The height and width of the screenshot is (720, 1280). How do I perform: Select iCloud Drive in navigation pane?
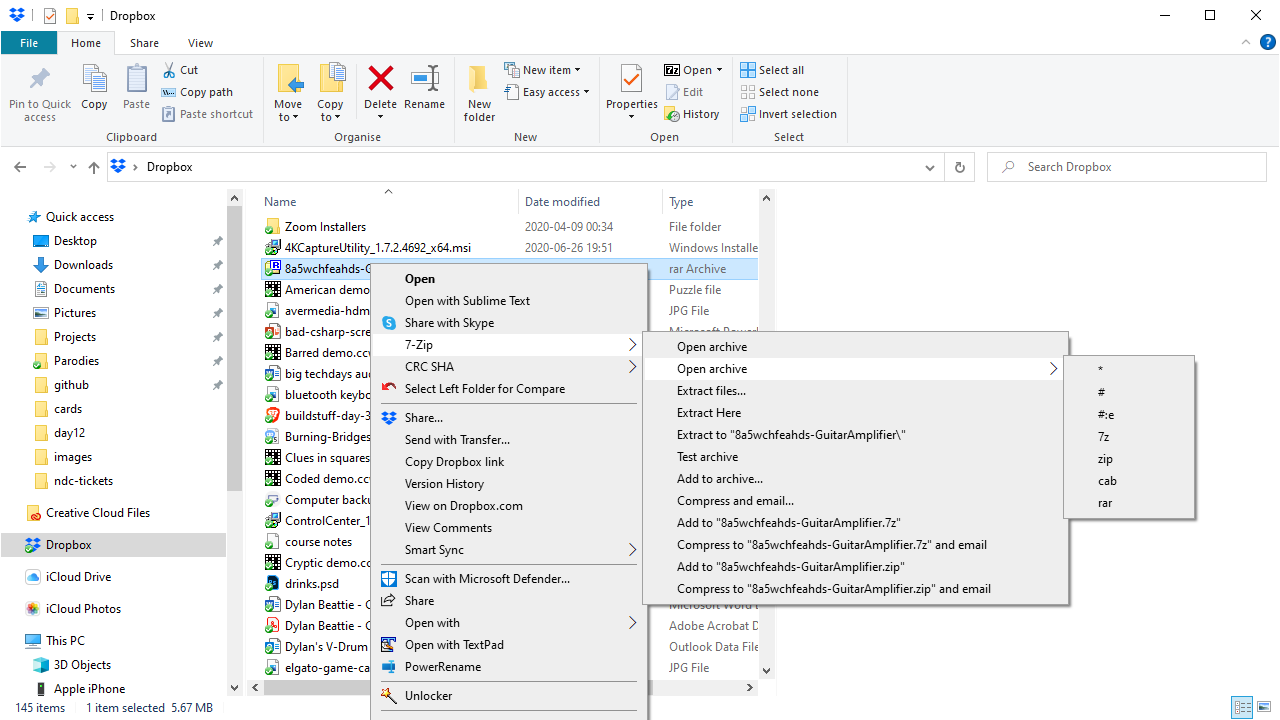[79, 577]
